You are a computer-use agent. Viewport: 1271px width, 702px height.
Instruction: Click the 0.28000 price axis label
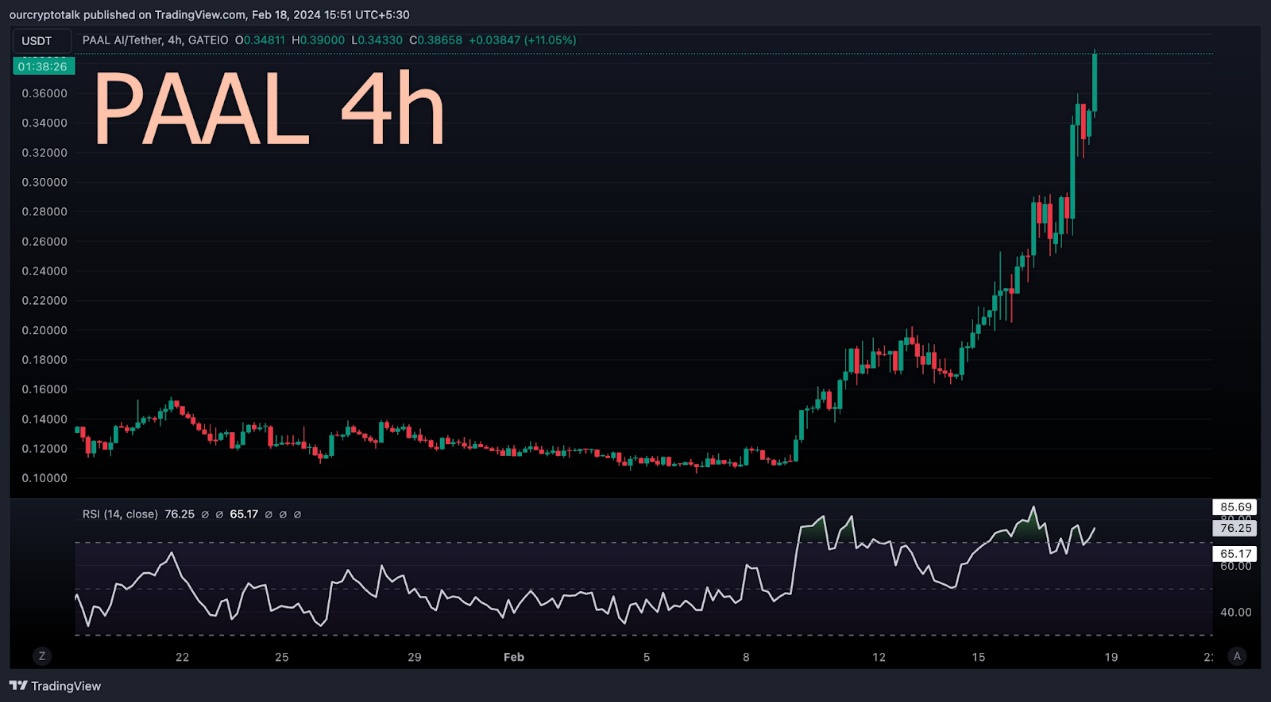[44, 212]
